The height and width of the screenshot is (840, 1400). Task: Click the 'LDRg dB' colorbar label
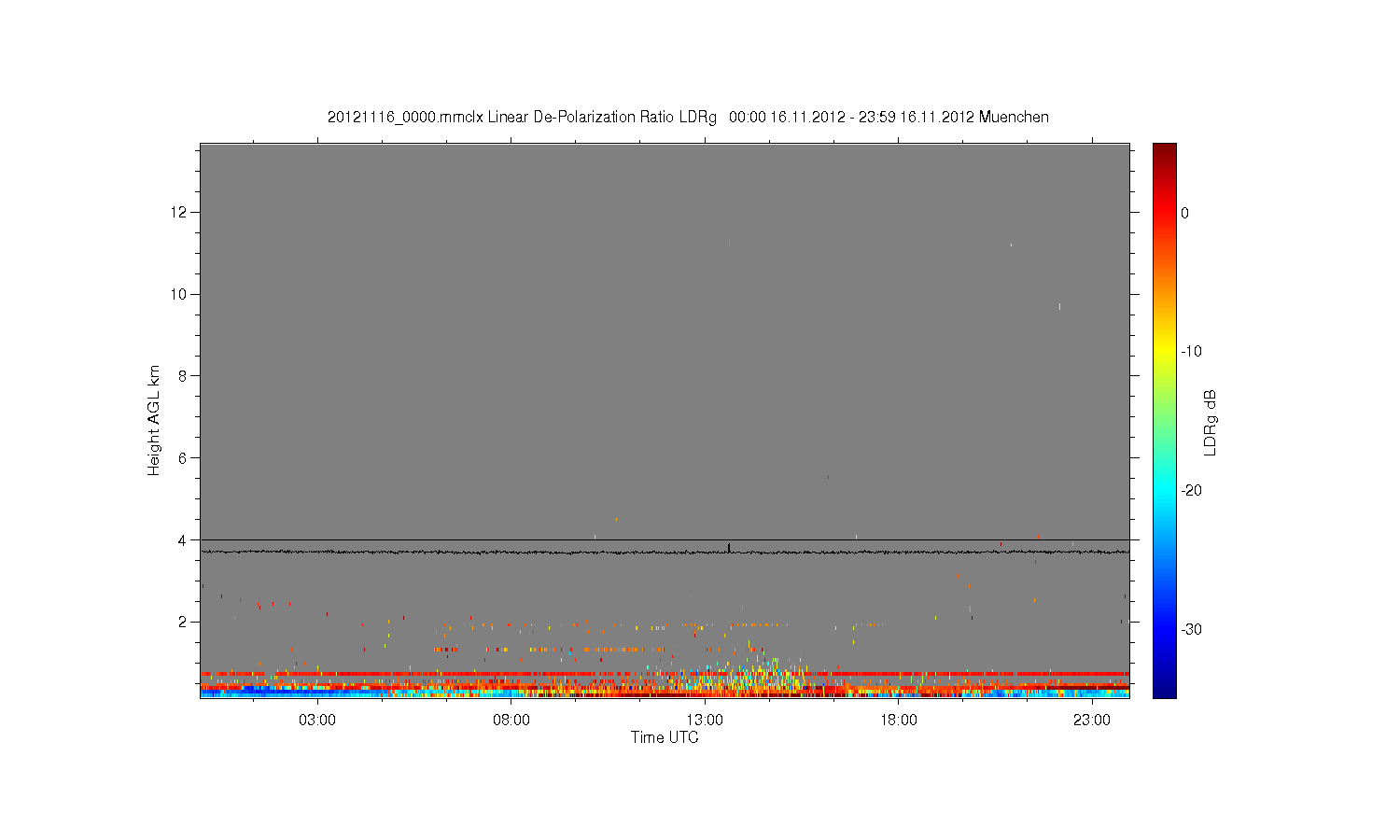click(x=1211, y=422)
